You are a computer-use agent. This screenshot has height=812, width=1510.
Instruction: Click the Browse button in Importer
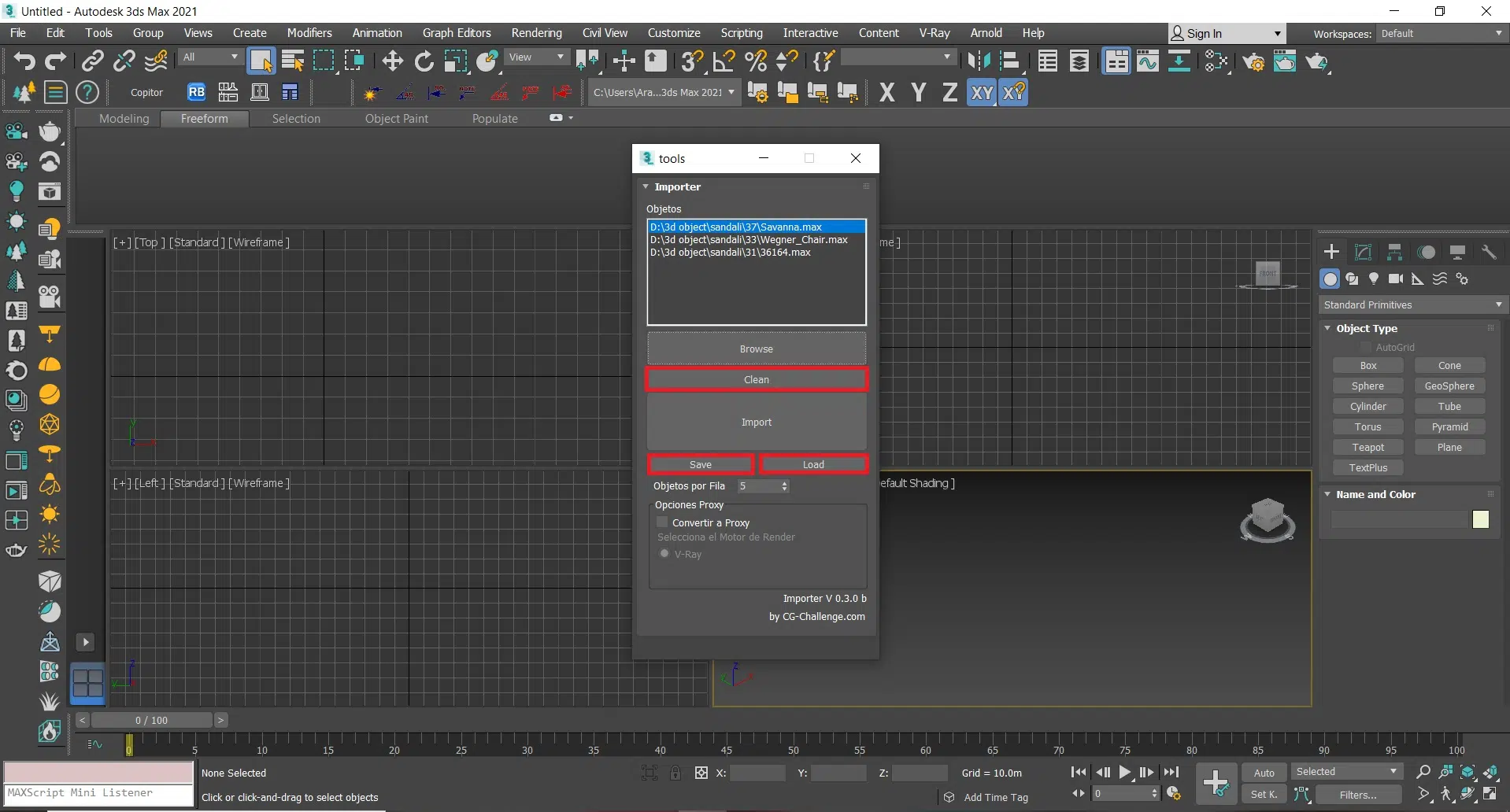tap(756, 349)
